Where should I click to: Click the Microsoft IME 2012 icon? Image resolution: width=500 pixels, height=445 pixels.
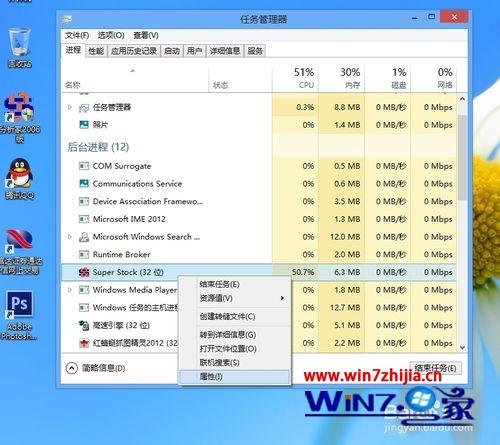pos(84,219)
